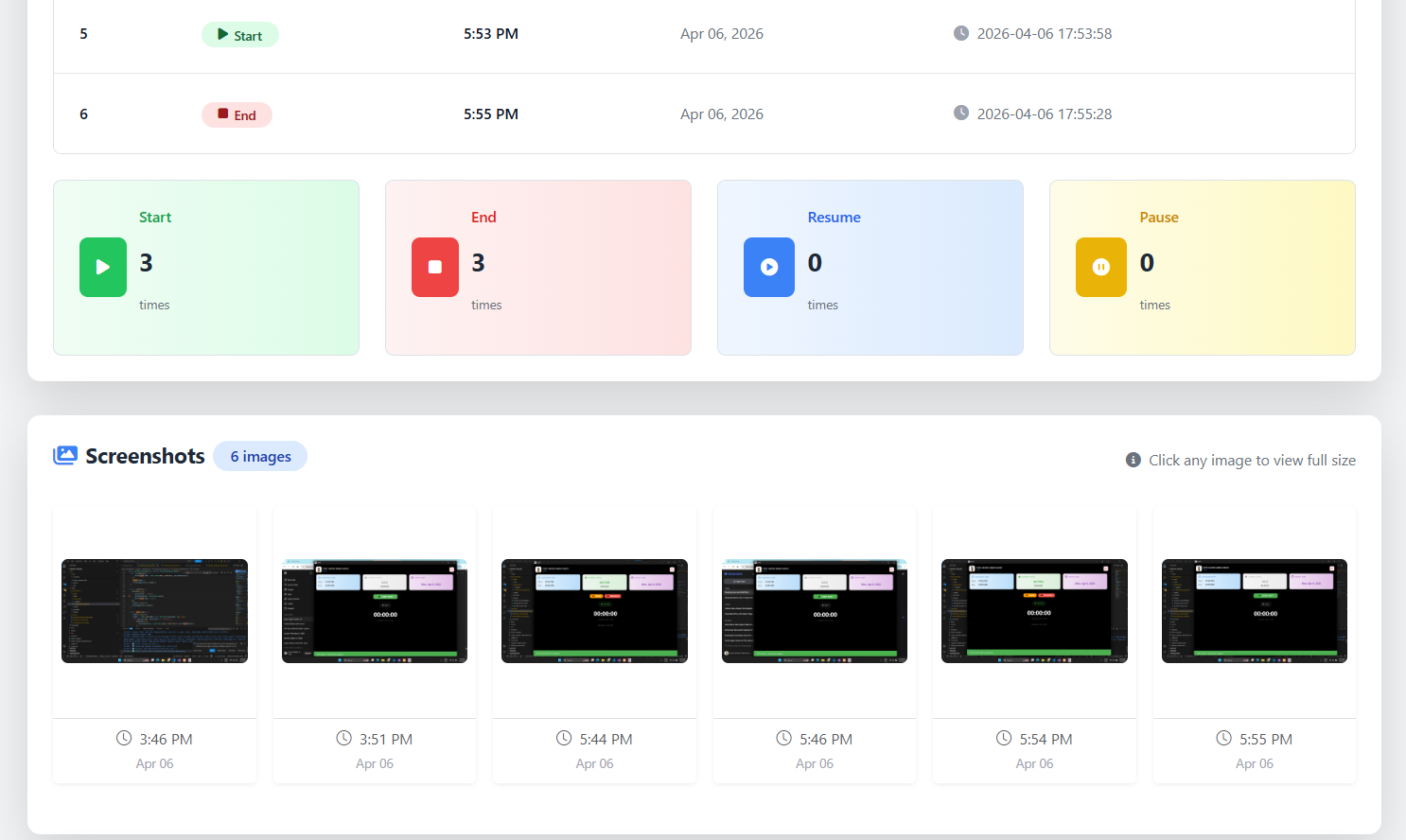Select the 2026-04-06 17:55:28 timestamp
This screenshot has height=840, width=1406.
coord(1044,114)
